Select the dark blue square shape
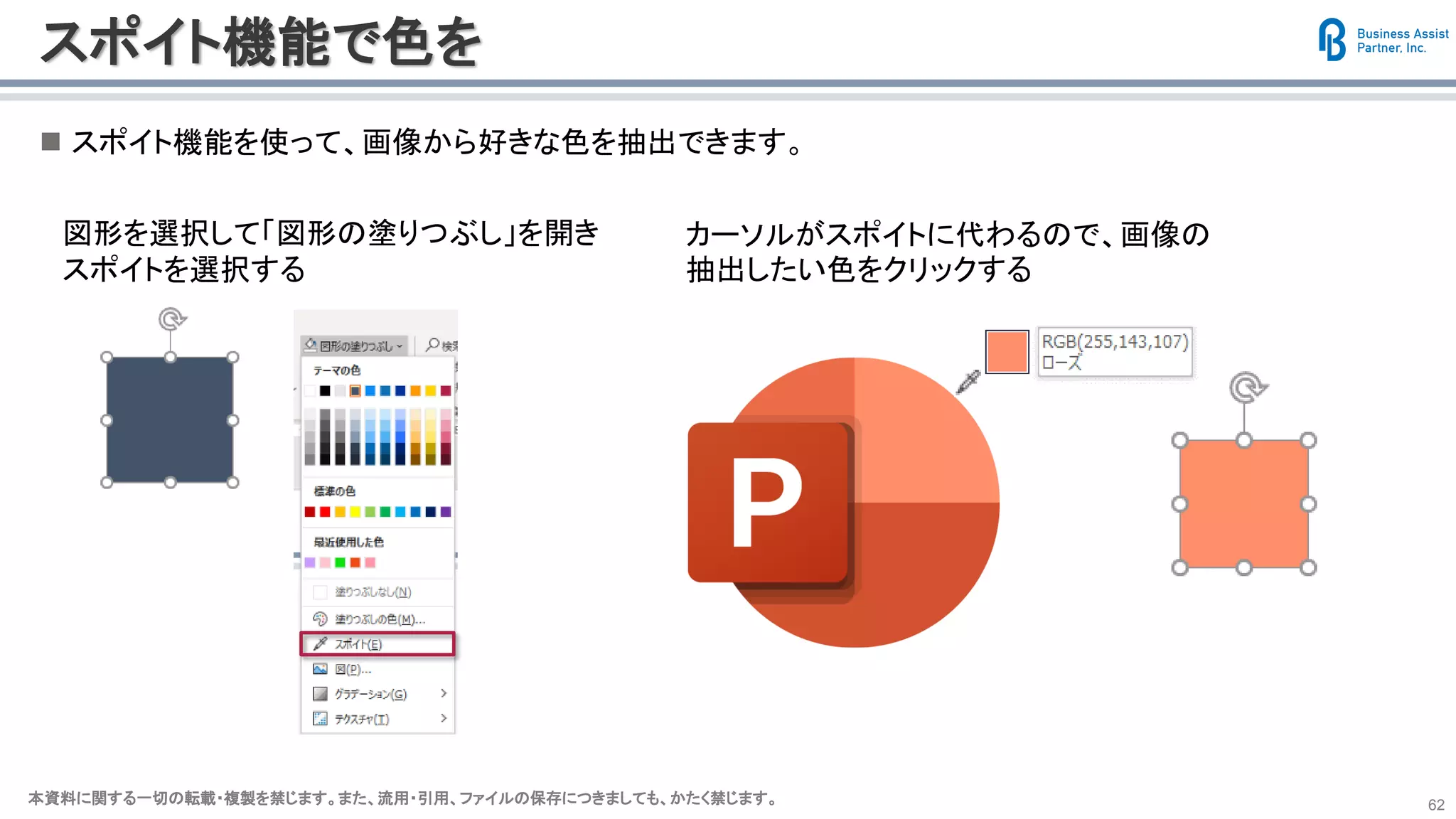The height and width of the screenshot is (819, 1456). (x=170, y=420)
